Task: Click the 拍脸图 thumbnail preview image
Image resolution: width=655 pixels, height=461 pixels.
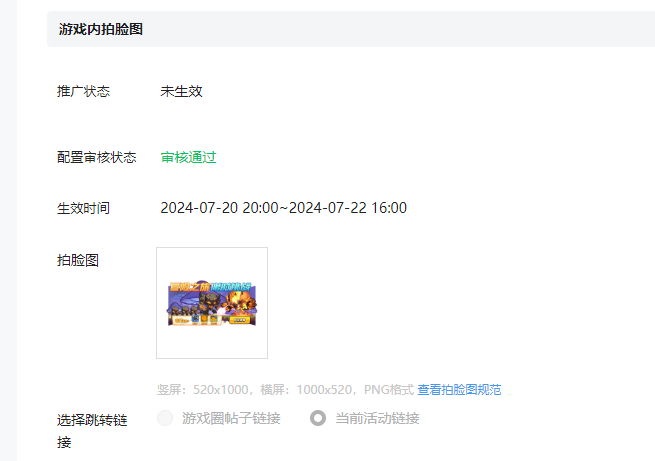Action: tap(212, 303)
